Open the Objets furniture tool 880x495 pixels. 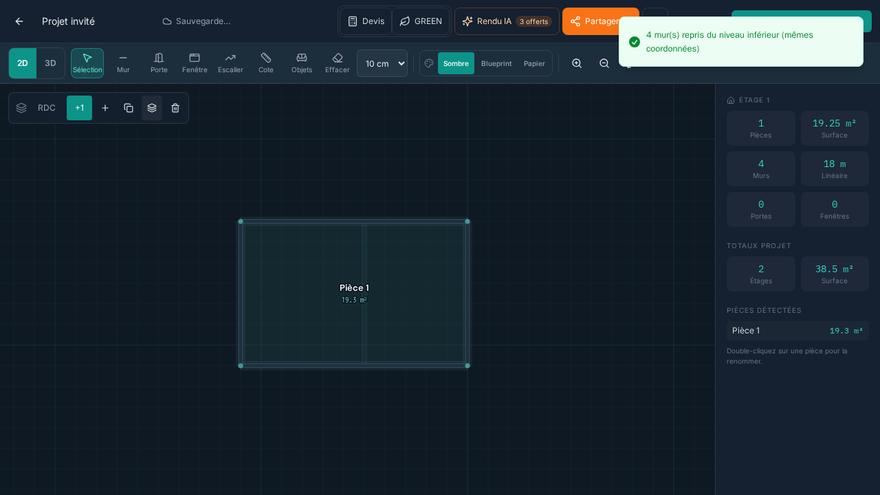[301, 63]
